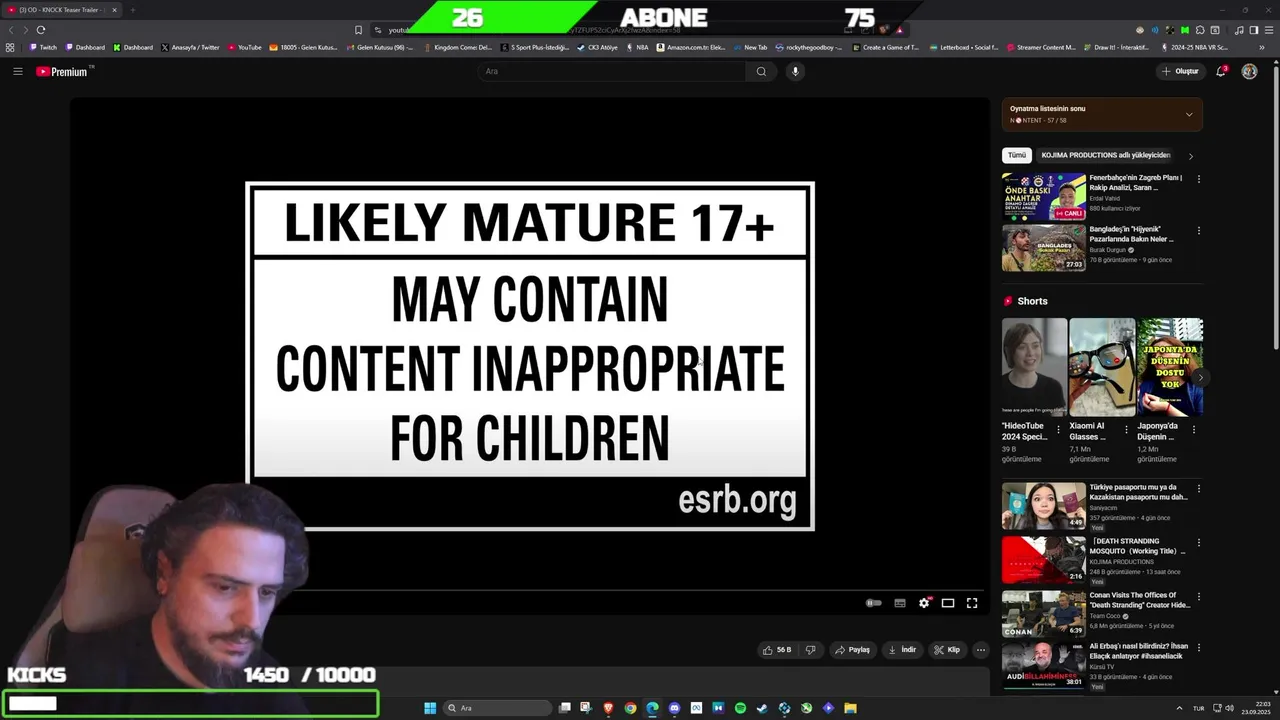
Task: Click the Windows taskbar Ara search box
Action: pos(497,708)
